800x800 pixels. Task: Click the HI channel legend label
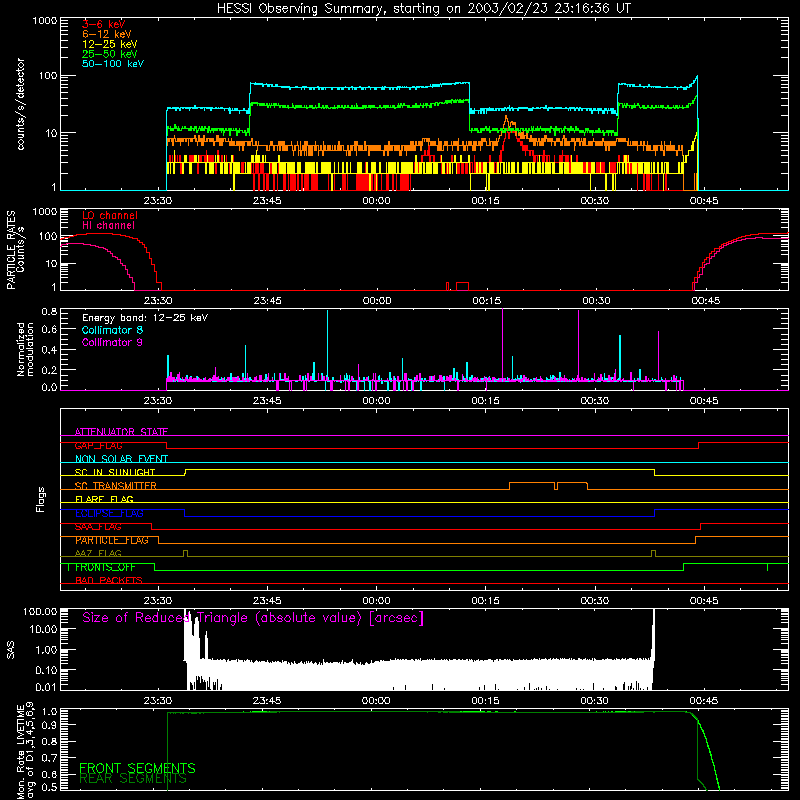tap(108, 226)
